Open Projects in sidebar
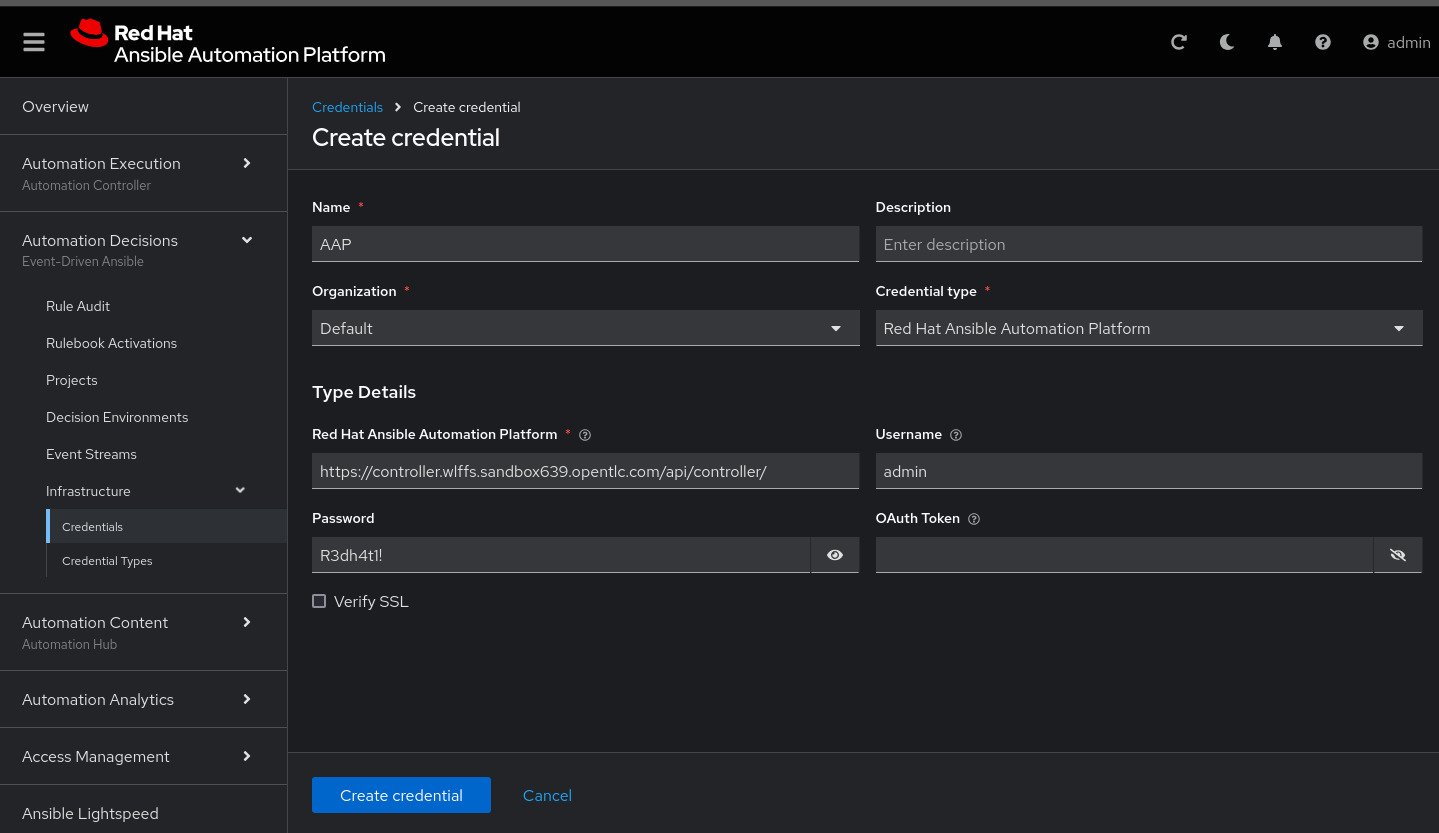 (72, 380)
